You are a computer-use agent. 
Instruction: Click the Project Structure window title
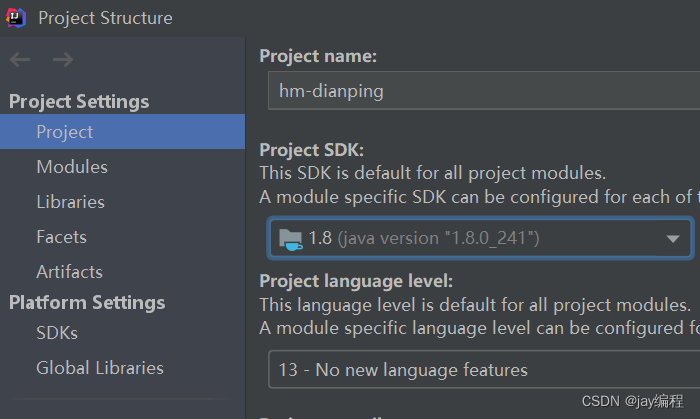coord(105,18)
